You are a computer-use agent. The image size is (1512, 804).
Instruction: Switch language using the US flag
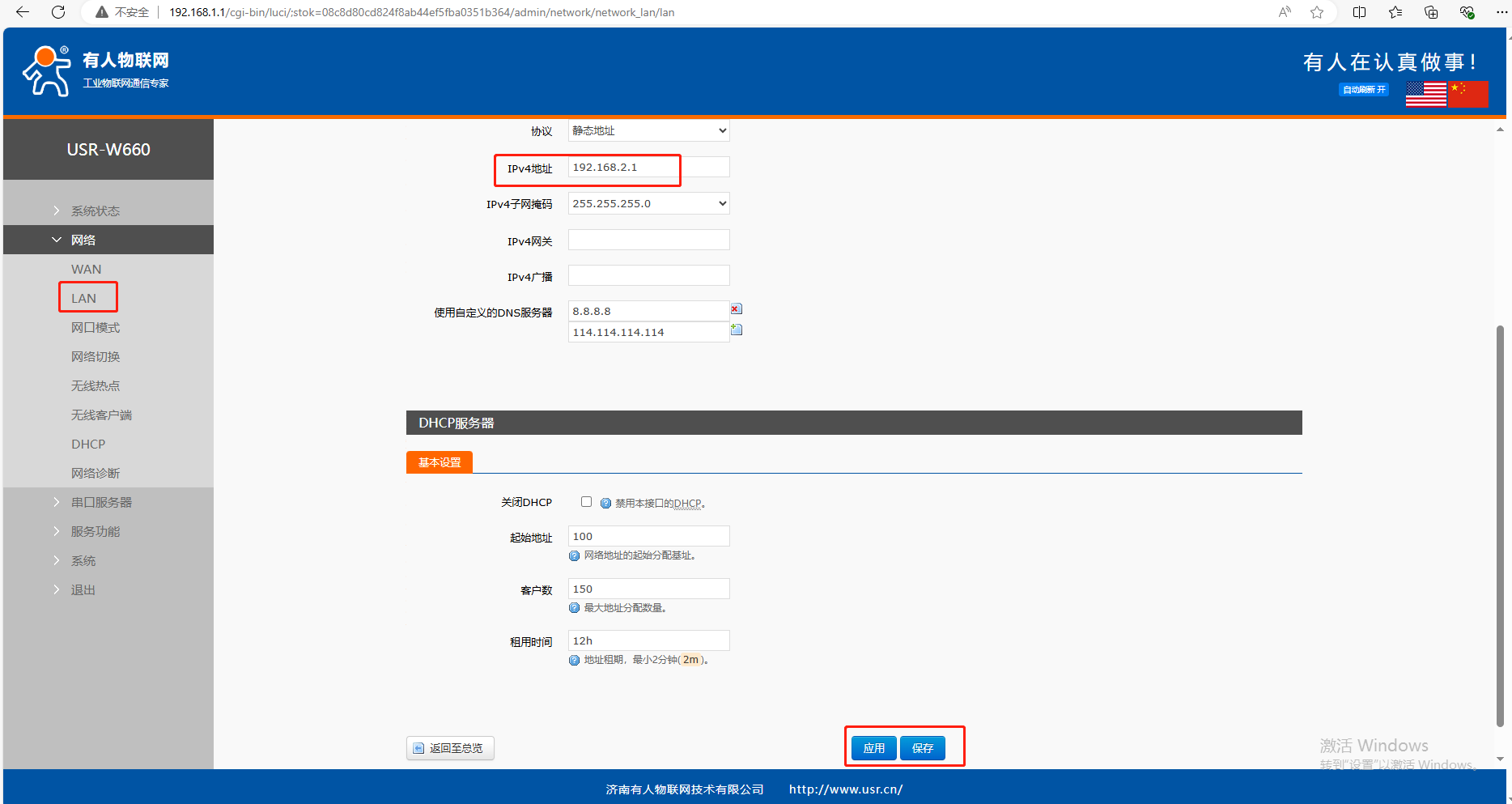pos(1425,94)
